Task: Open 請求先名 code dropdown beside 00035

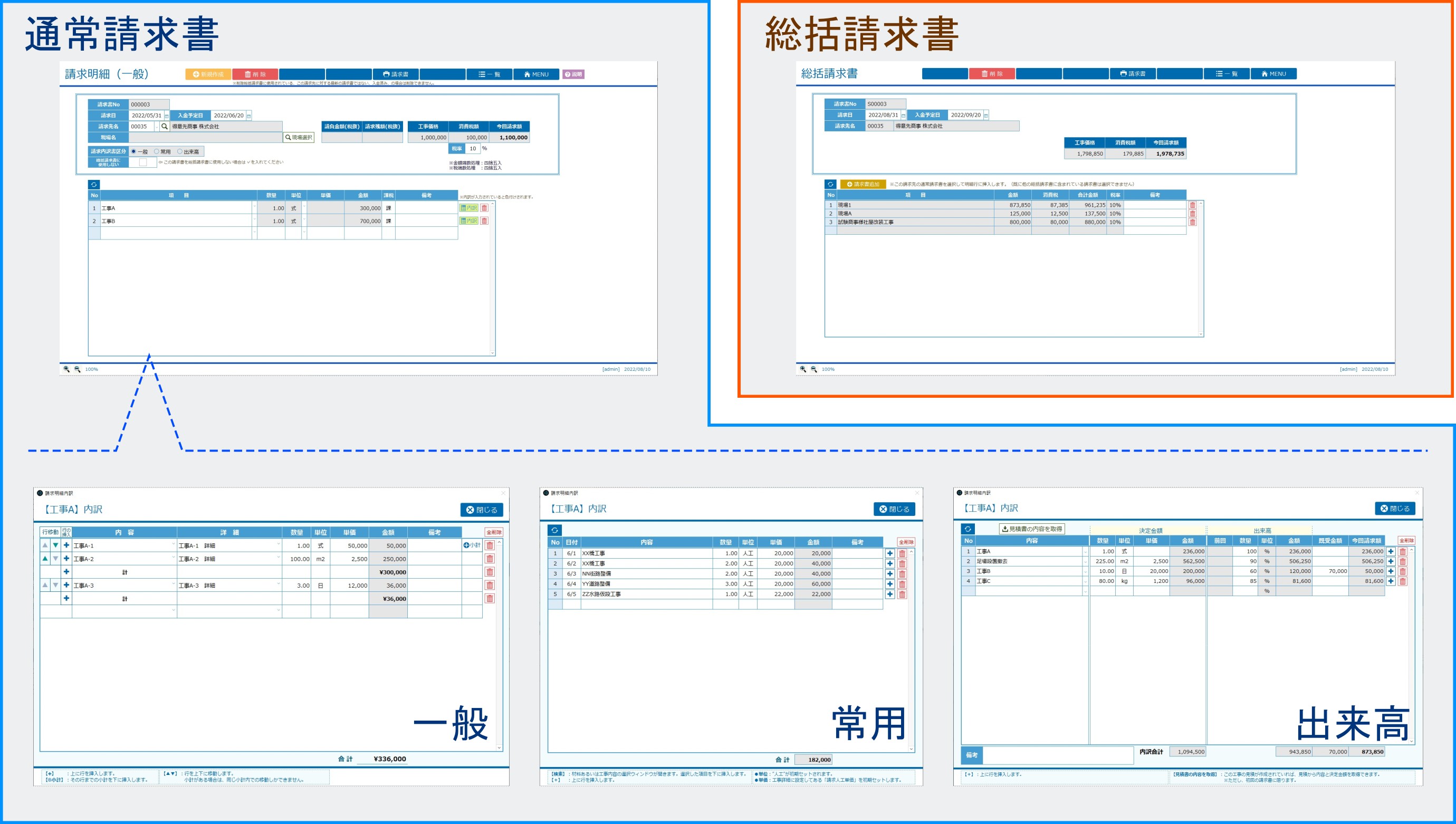Action: [x=157, y=127]
